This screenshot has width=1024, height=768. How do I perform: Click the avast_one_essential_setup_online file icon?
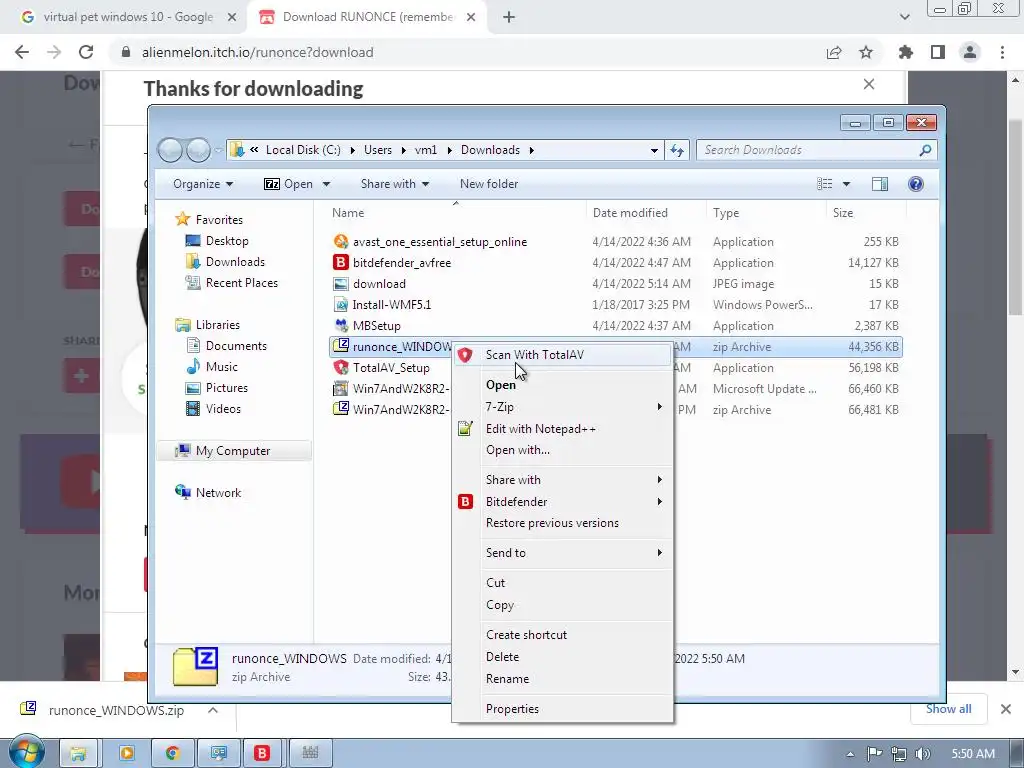pyautogui.click(x=341, y=242)
